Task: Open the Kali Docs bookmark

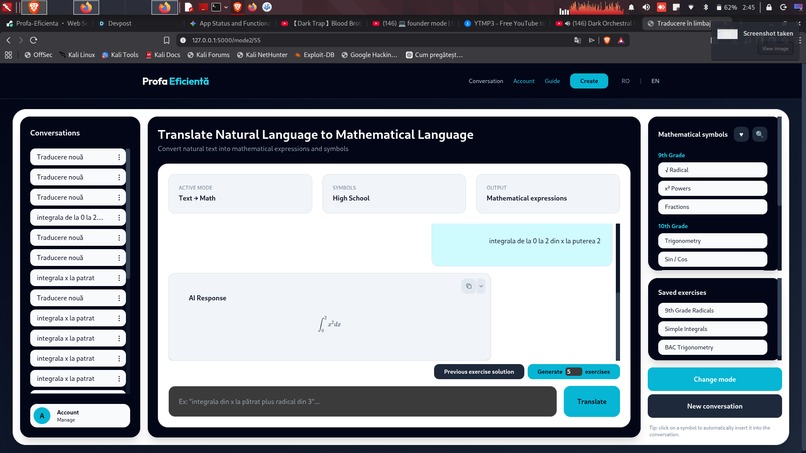Action: coord(162,55)
